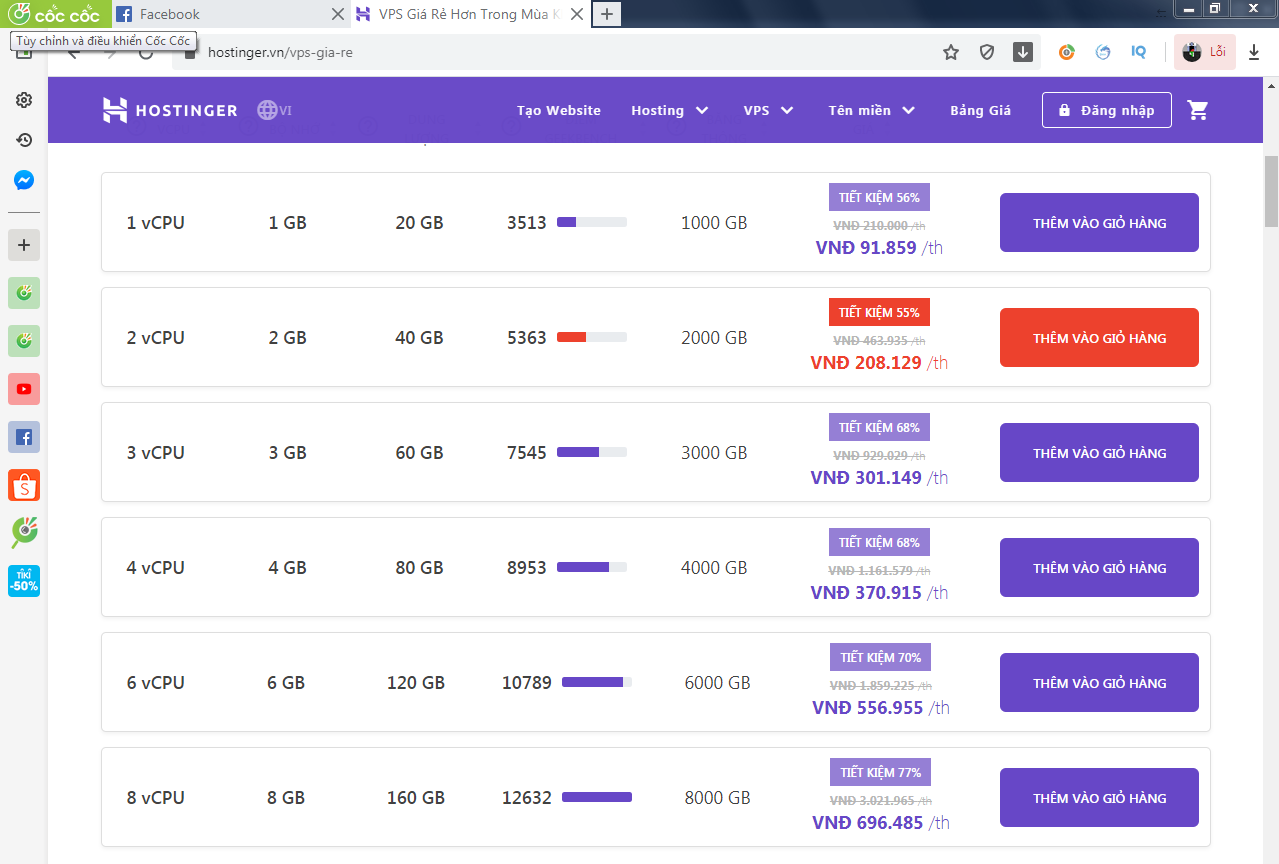The width and height of the screenshot is (1279, 864).
Task: Open browser downloads arrow at toolbar end
Action: pos(1254,52)
